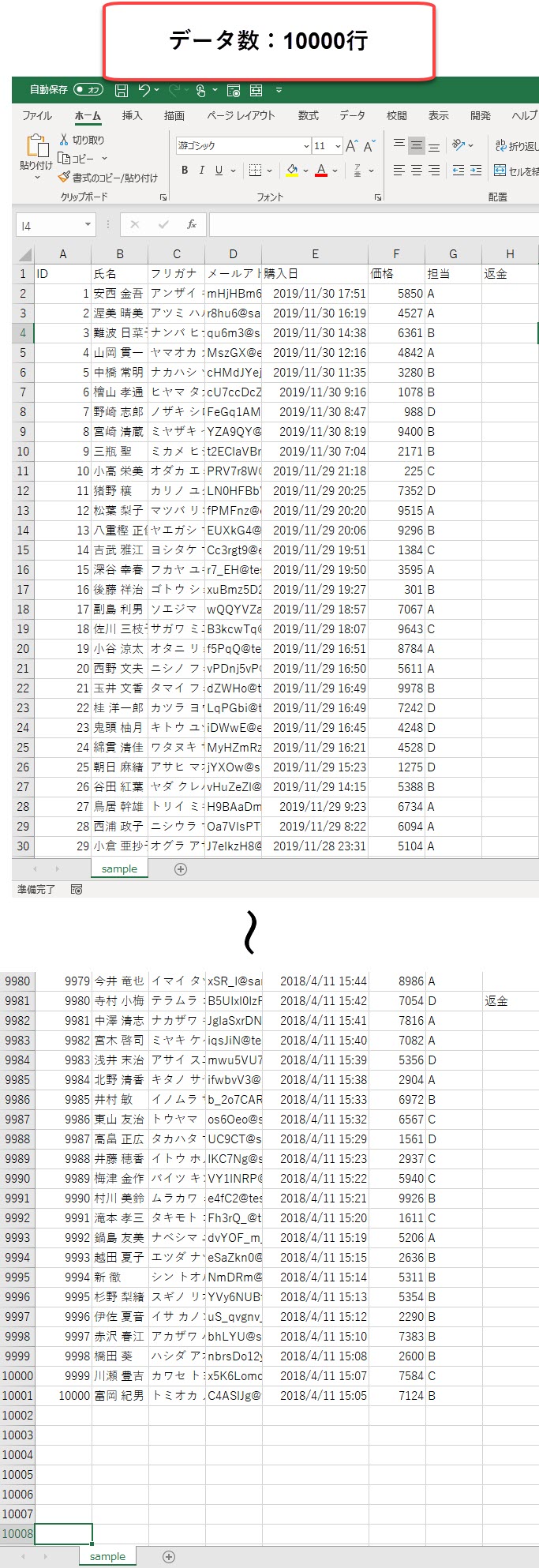Add a new sheet with plus icon

pyautogui.click(x=181, y=869)
